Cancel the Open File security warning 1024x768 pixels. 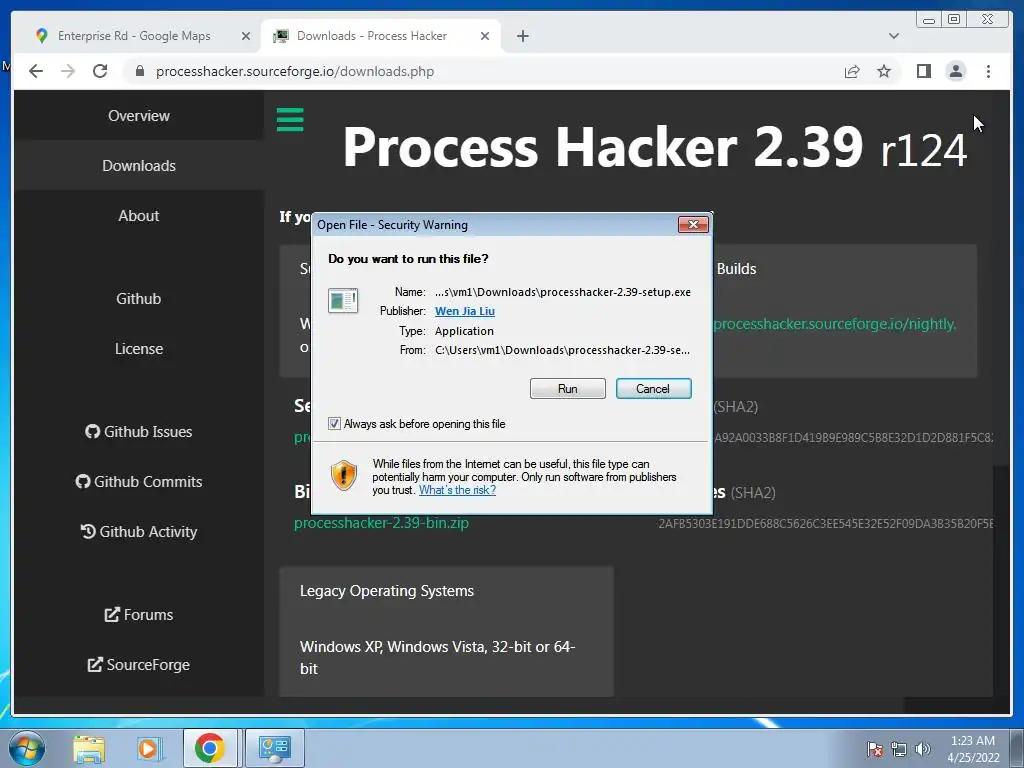coord(653,389)
